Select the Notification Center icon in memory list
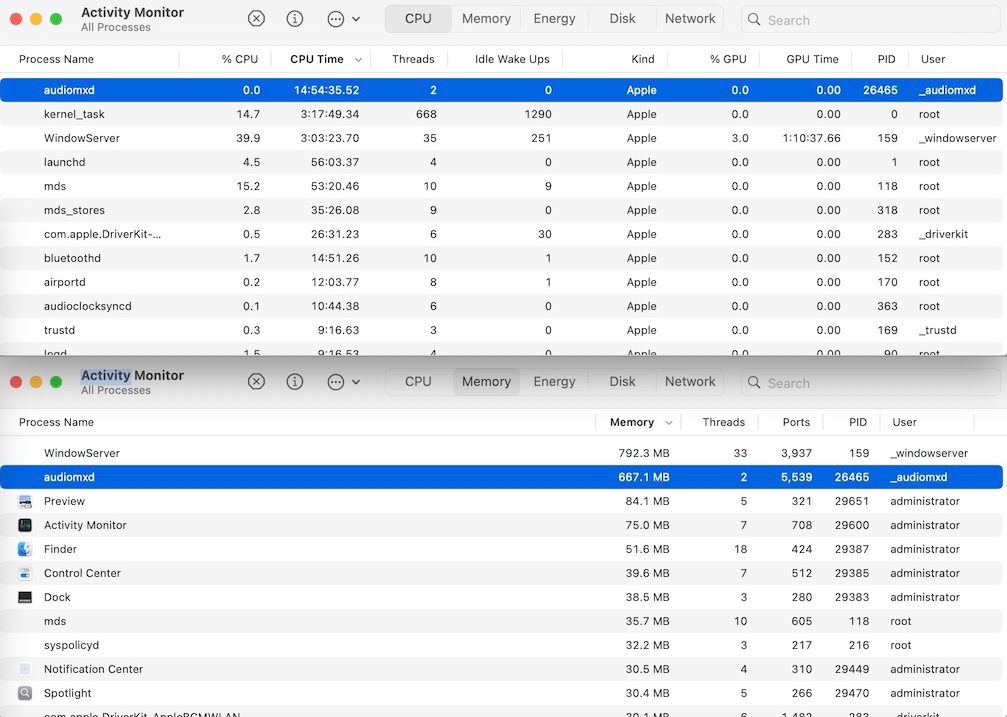The height and width of the screenshot is (717, 1007). coord(25,669)
